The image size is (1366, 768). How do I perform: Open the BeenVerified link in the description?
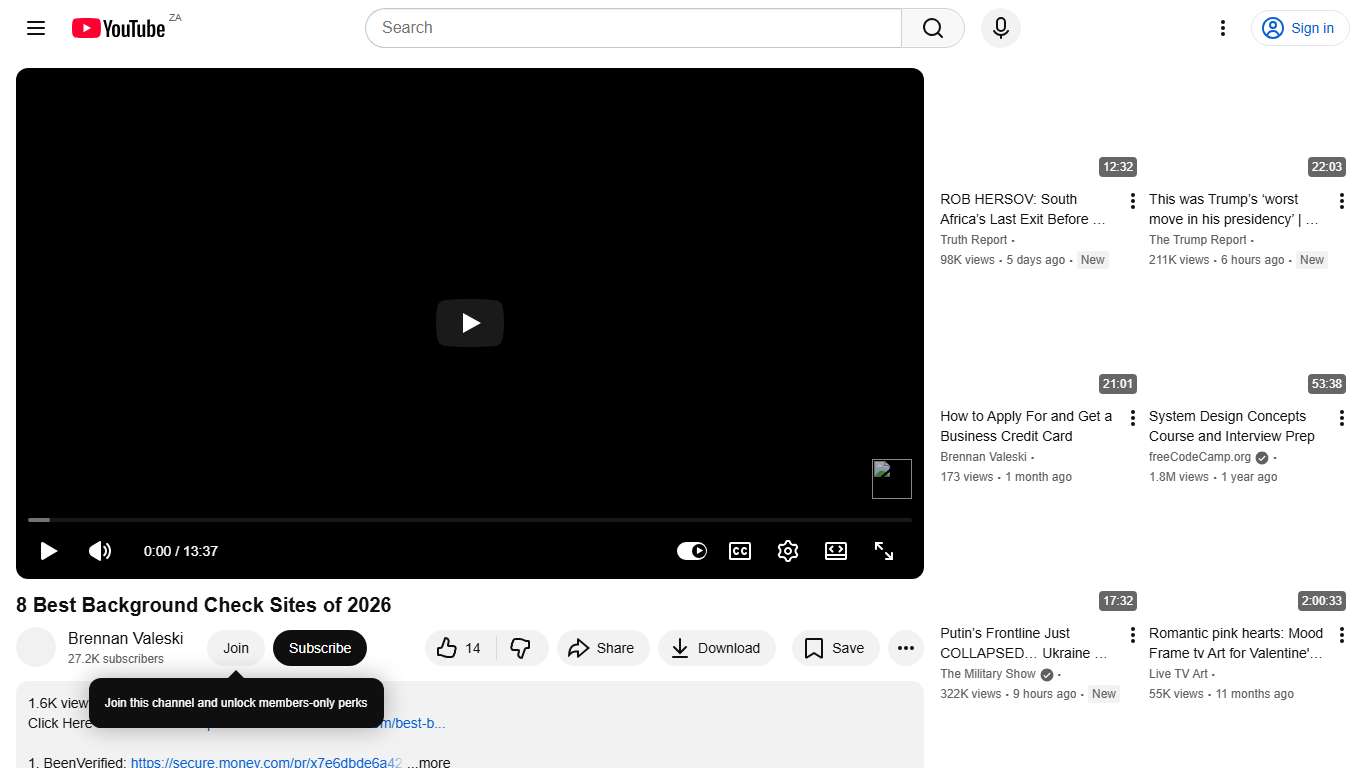pos(266,761)
